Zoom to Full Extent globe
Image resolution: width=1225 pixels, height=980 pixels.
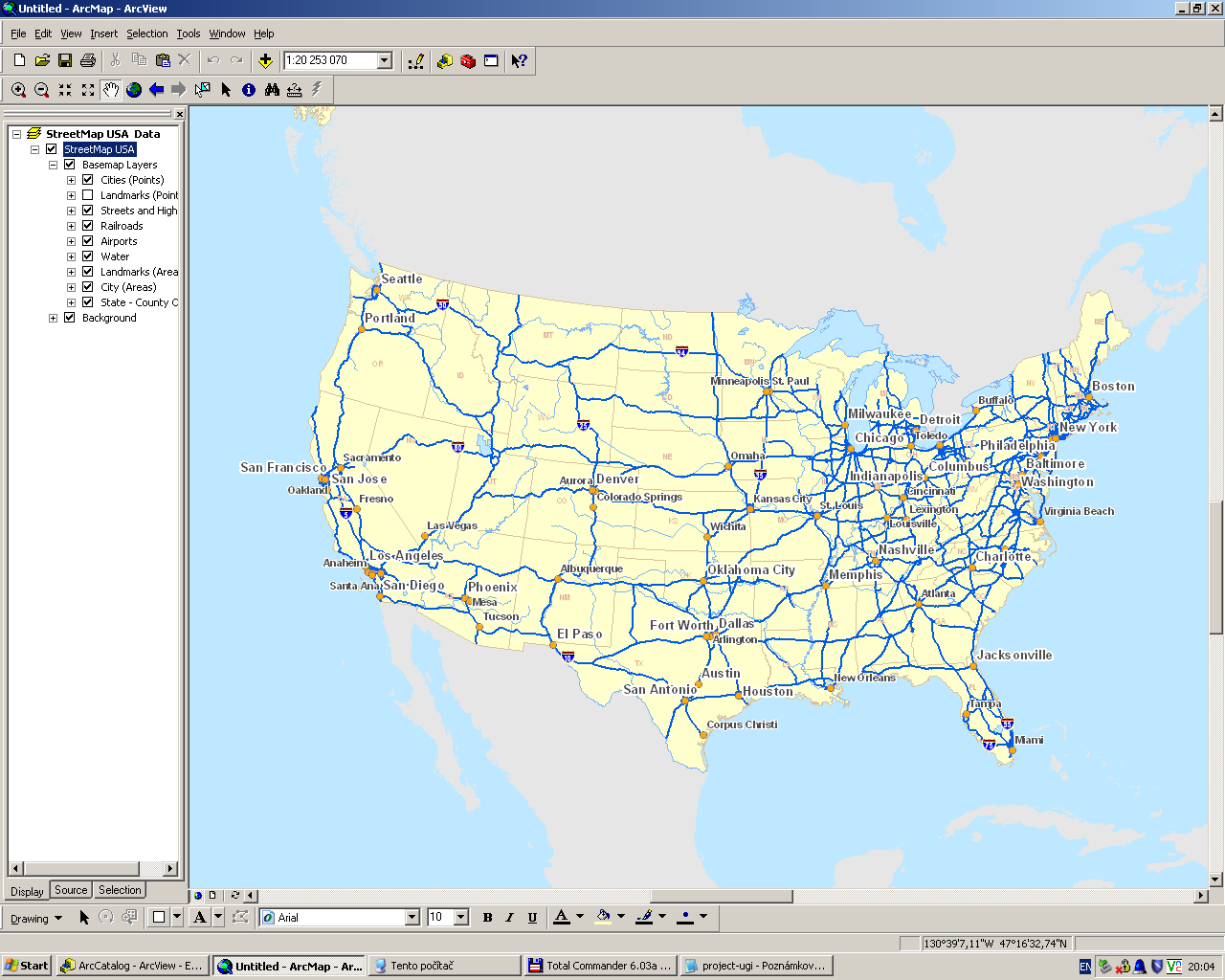point(134,89)
